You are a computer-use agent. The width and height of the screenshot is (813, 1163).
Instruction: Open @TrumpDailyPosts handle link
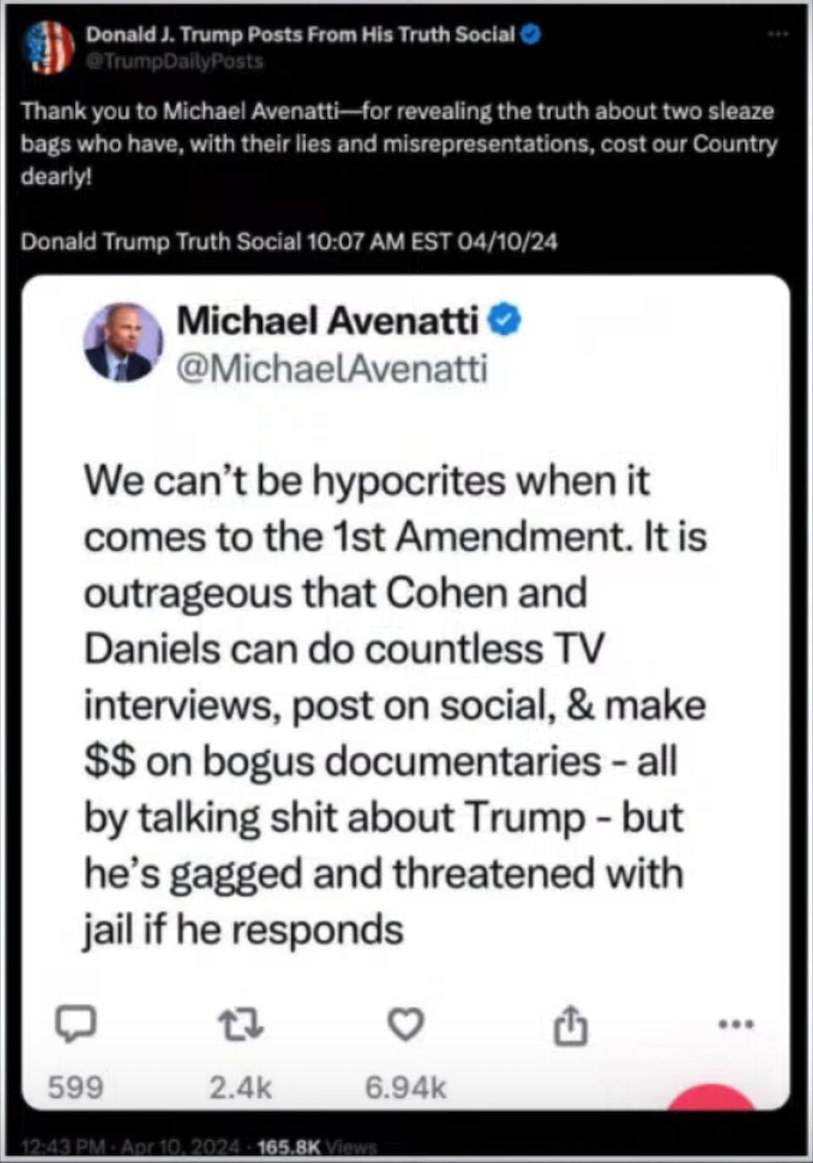175,62
